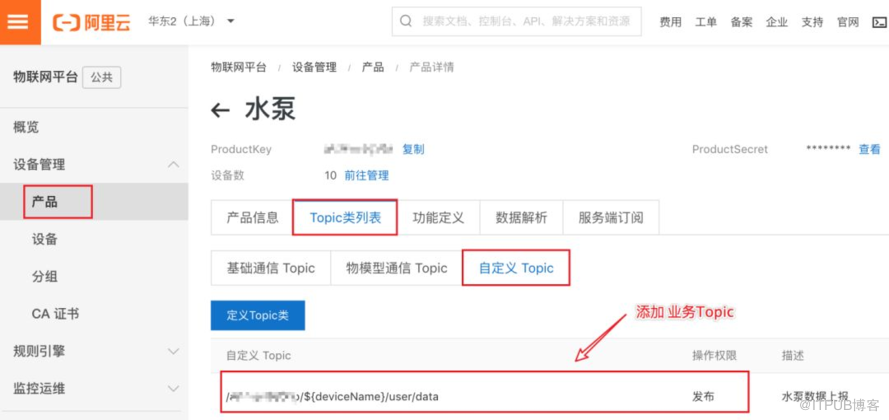The image size is (889, 420).
Task: Click the 物联网平台 sidebar title
Action: [45, 78]
